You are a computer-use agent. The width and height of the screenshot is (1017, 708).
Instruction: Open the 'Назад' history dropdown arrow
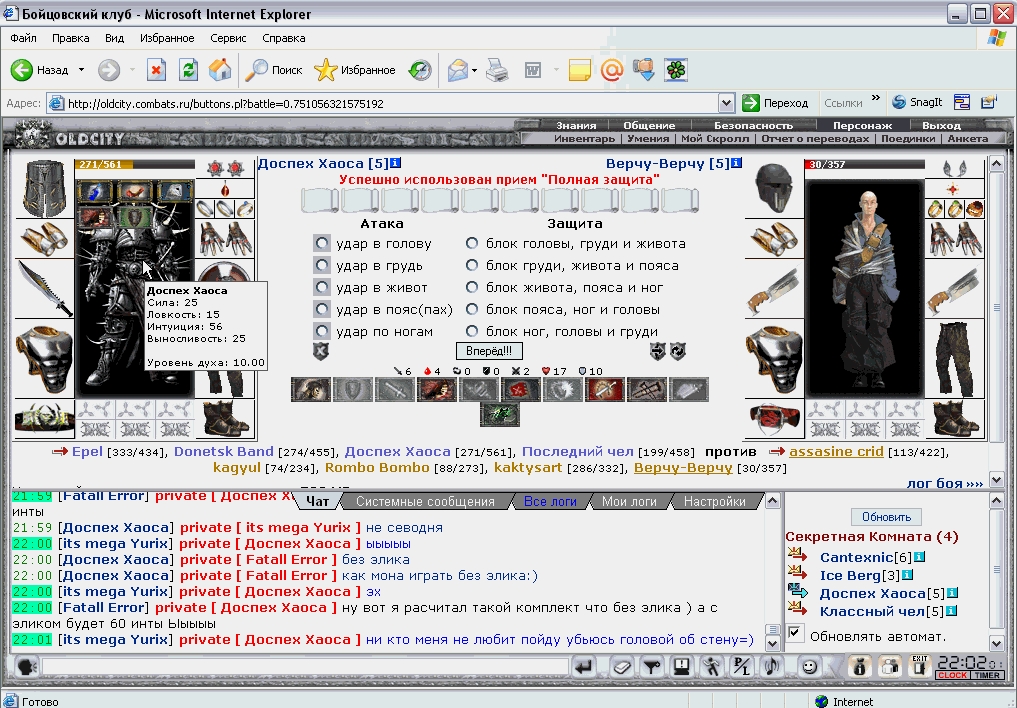pos(81,69)
